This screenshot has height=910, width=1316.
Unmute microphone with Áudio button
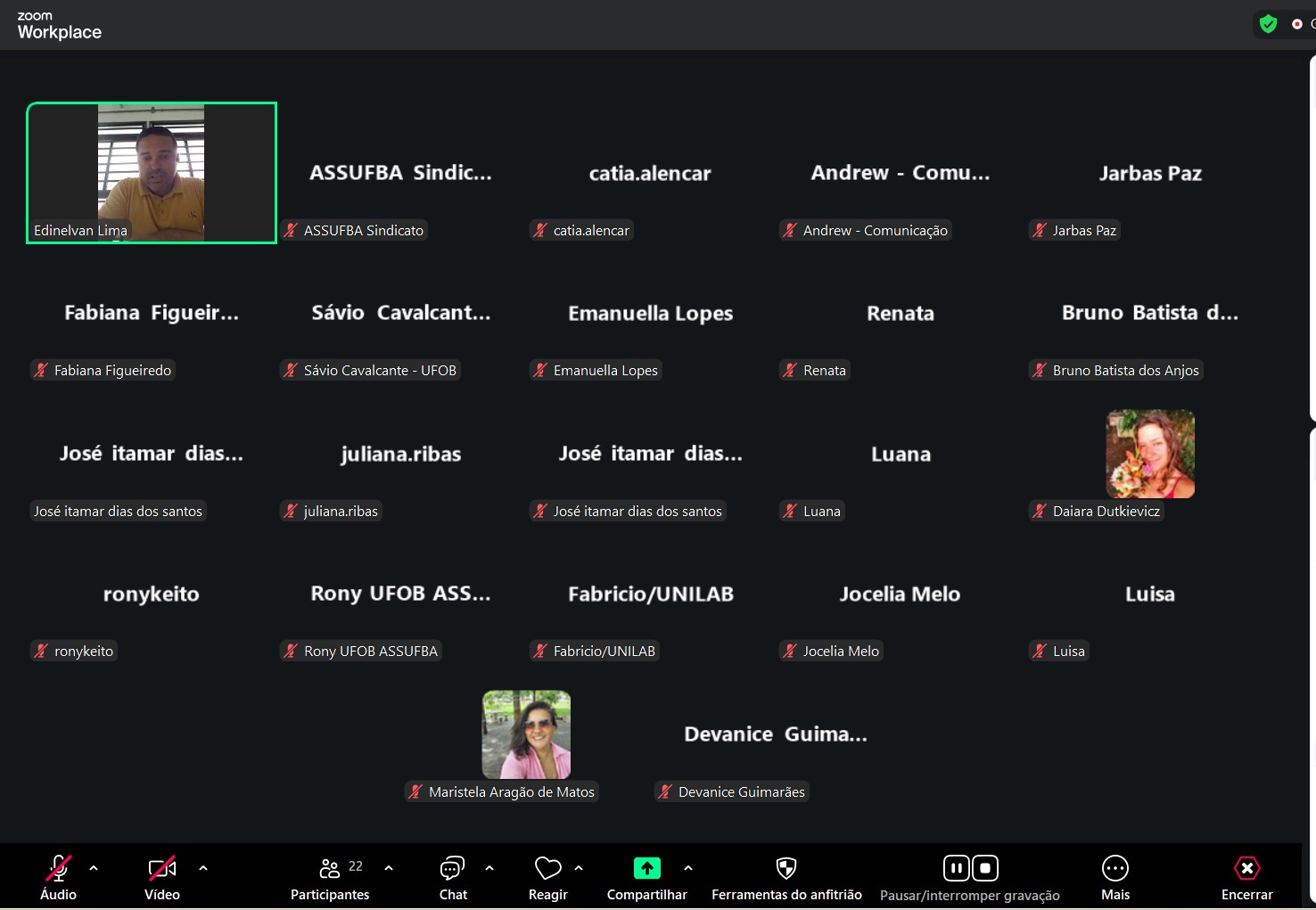click(58, 868)
